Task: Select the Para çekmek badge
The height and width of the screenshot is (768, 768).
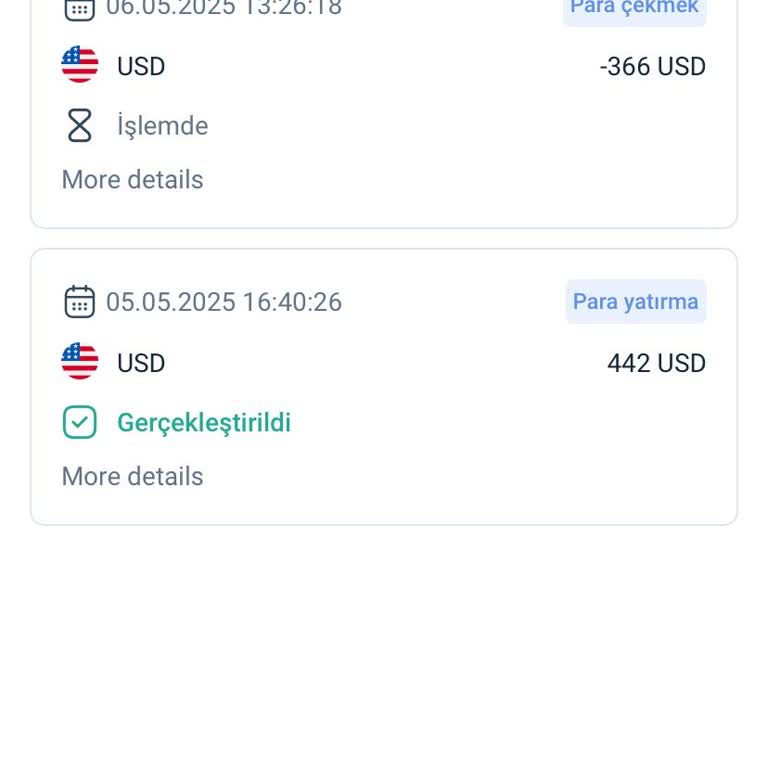Action: 634,8
